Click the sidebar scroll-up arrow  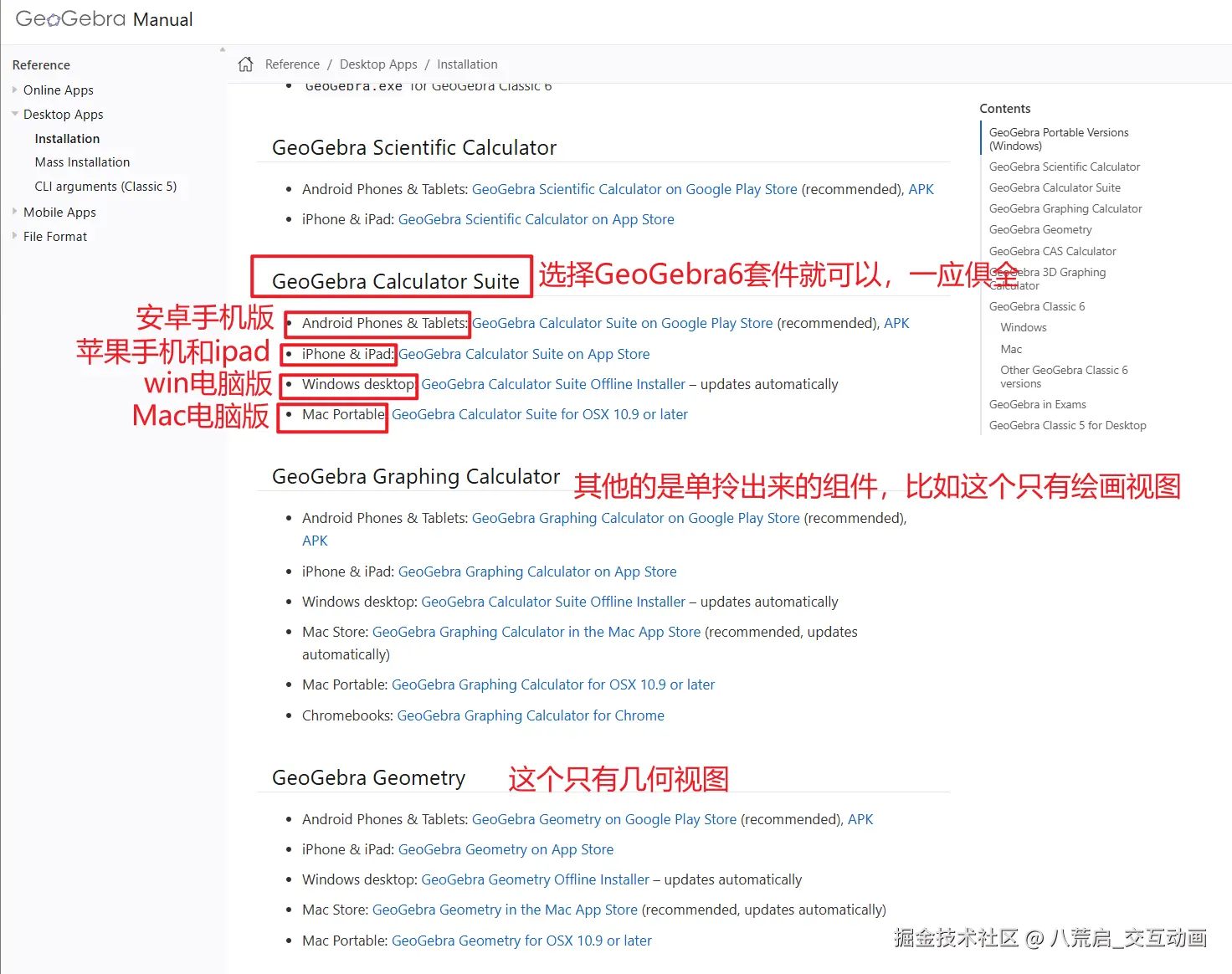(223, 49)
